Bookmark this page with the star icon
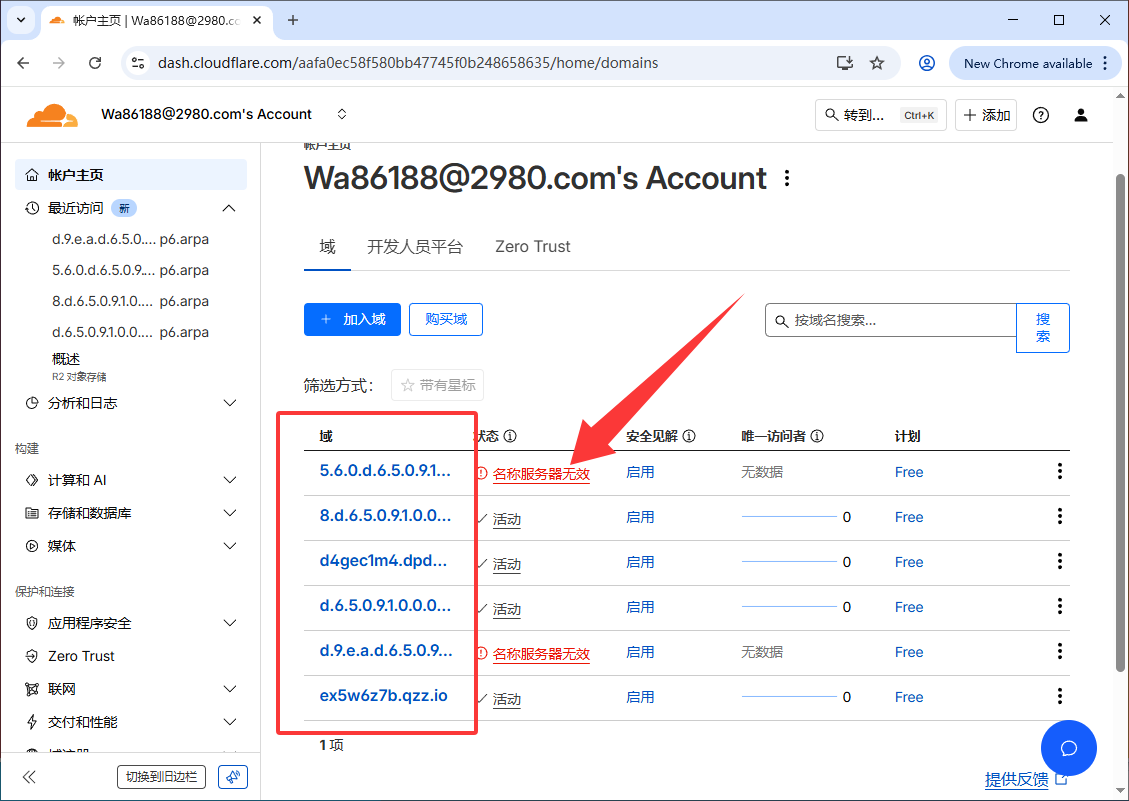Viewport: 1129px width, 801px height. (877, 63)
